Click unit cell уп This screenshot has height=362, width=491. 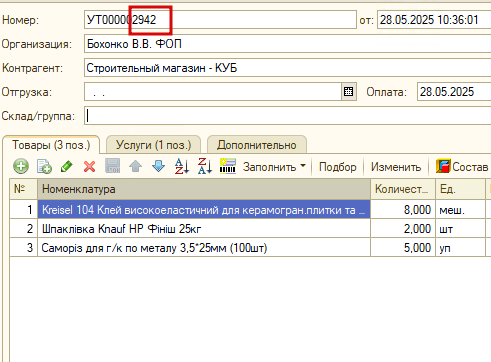click(x=460, y=248)
